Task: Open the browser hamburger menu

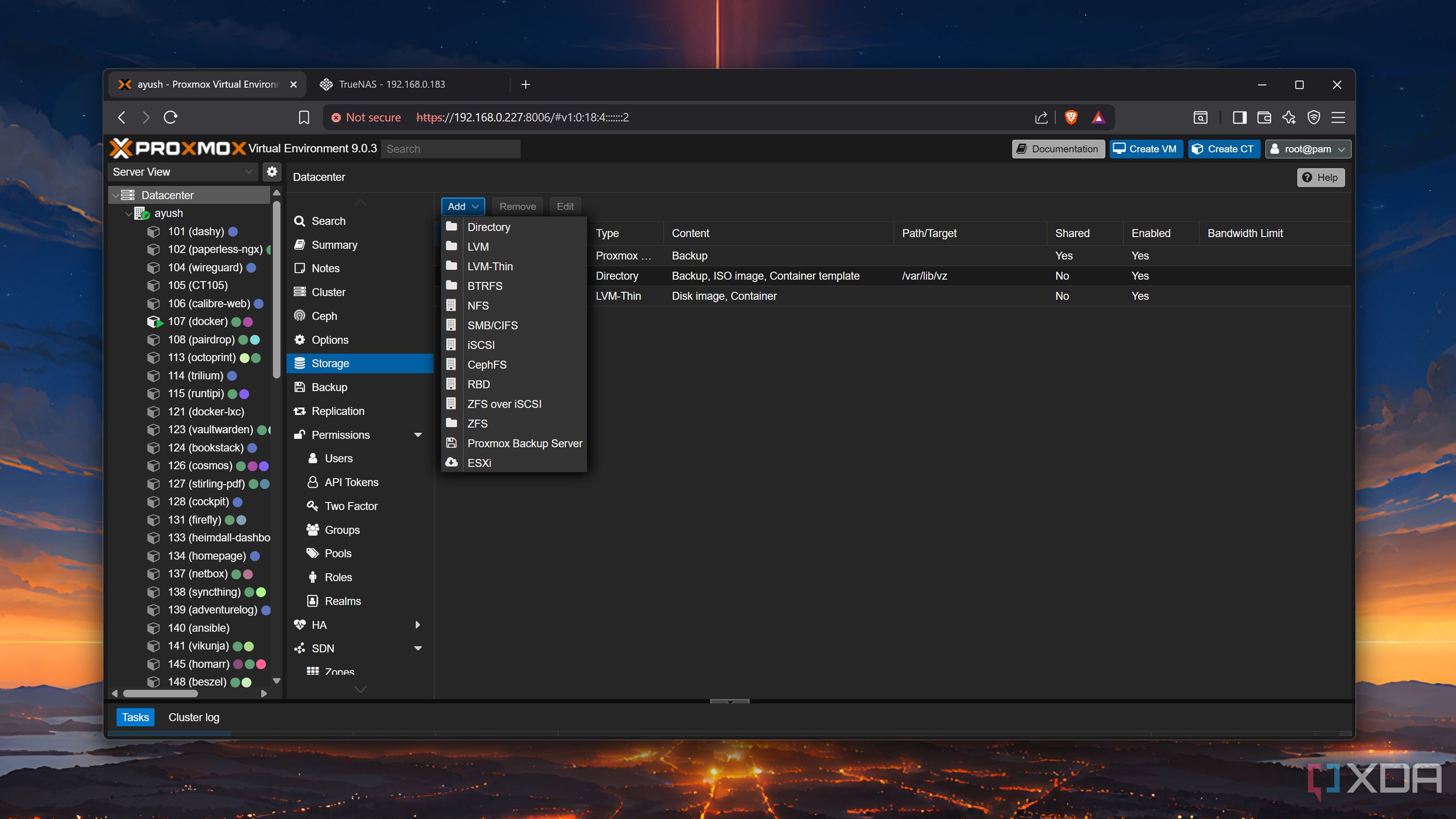Action: click(1338, 117)
